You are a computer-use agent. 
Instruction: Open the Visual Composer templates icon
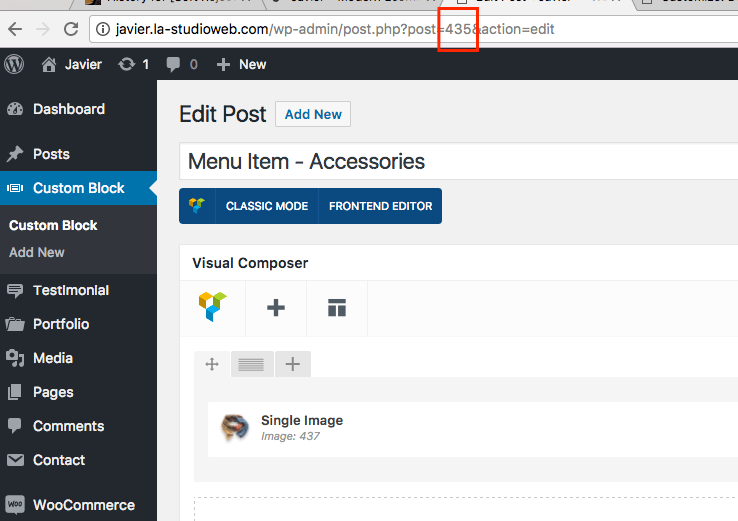[x=336, y=307]
